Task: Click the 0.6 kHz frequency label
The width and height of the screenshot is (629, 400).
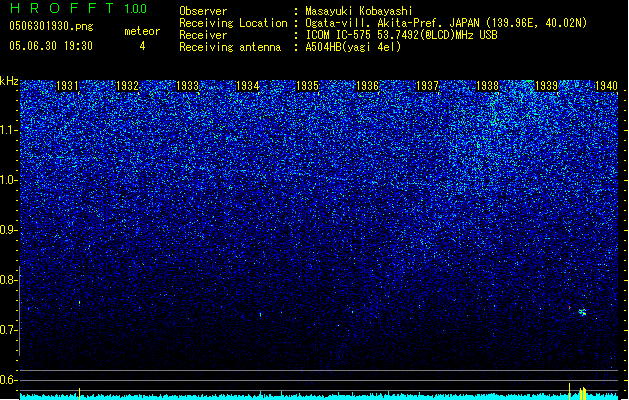Action: click(x=8, y=380)
